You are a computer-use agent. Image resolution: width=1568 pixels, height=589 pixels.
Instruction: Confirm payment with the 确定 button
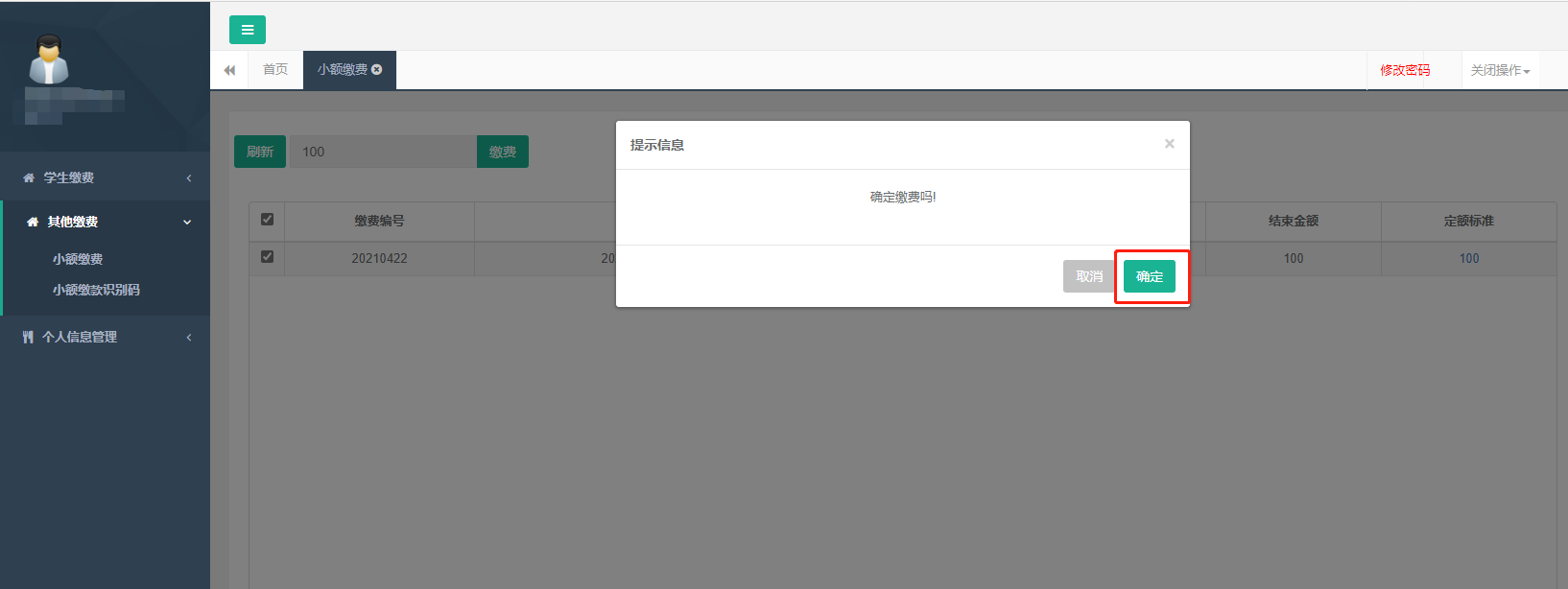click(x=1149, y=276)
